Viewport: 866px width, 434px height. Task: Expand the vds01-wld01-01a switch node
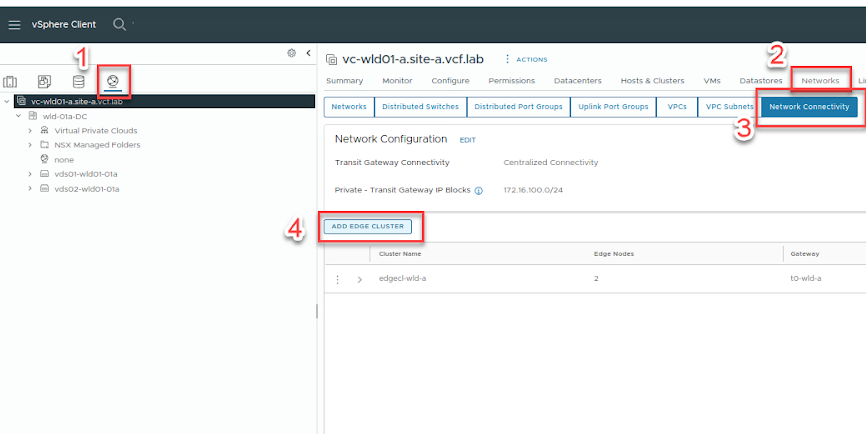click(30, 174)
